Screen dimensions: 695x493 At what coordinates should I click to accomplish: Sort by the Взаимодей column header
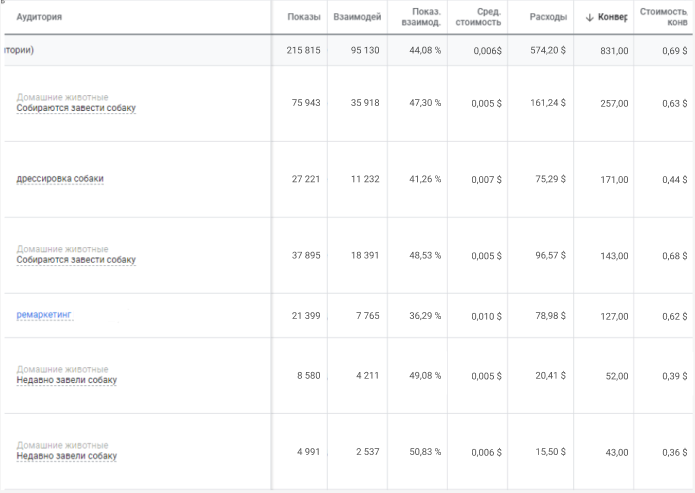(x=357, y=17)
